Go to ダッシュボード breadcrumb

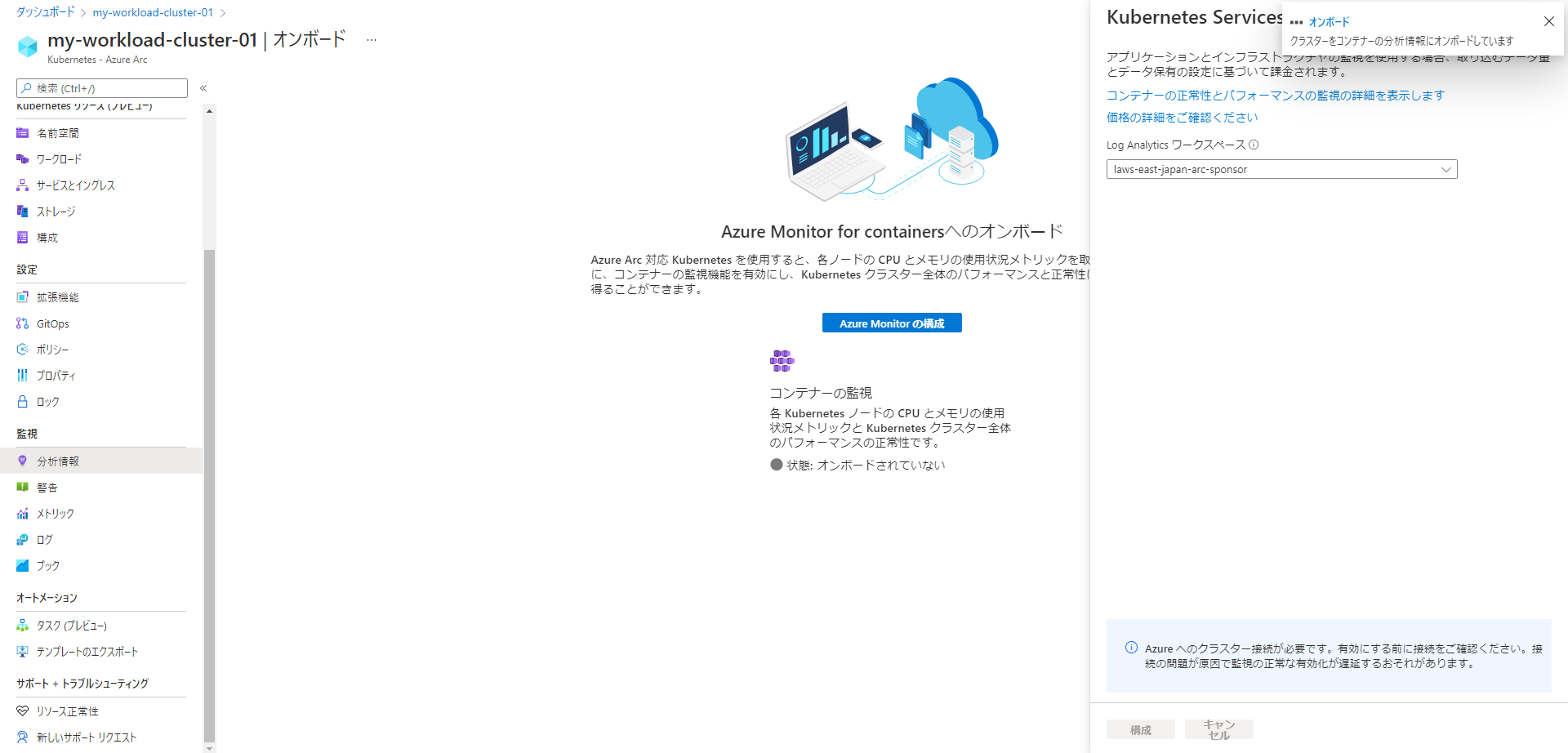click(x=45, y=12)
